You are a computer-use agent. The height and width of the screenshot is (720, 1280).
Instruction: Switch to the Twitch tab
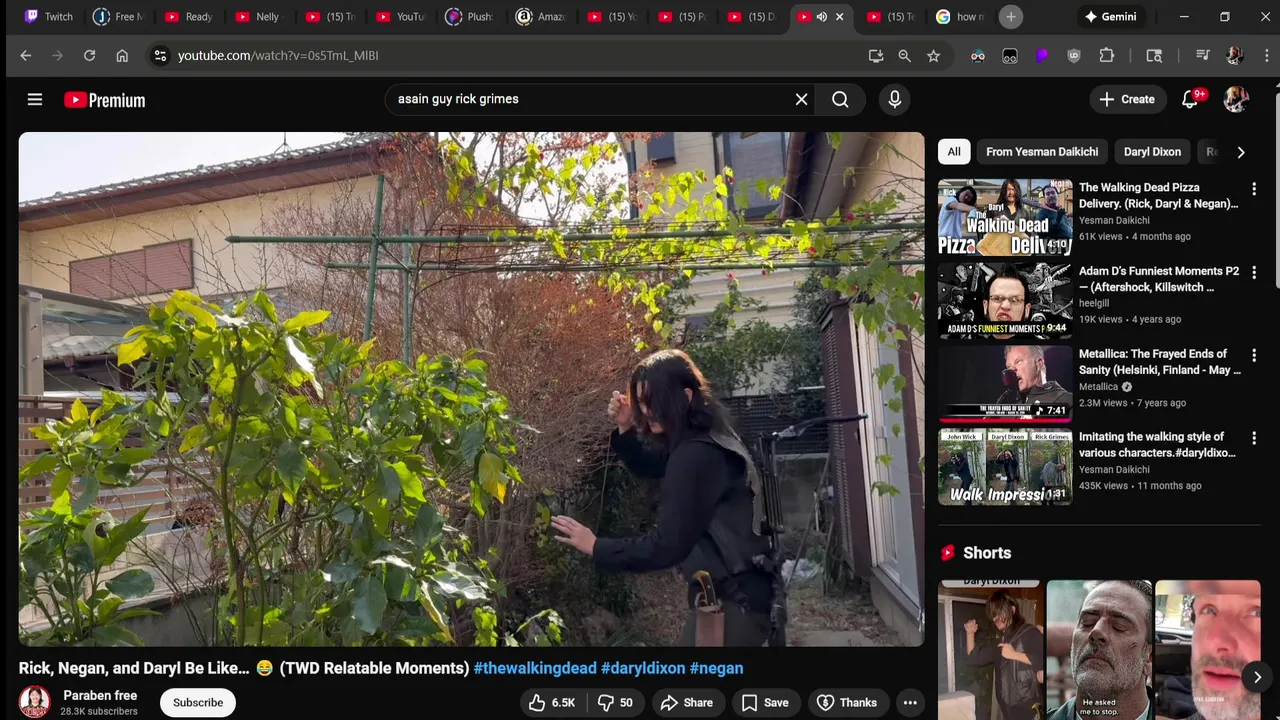49,17
